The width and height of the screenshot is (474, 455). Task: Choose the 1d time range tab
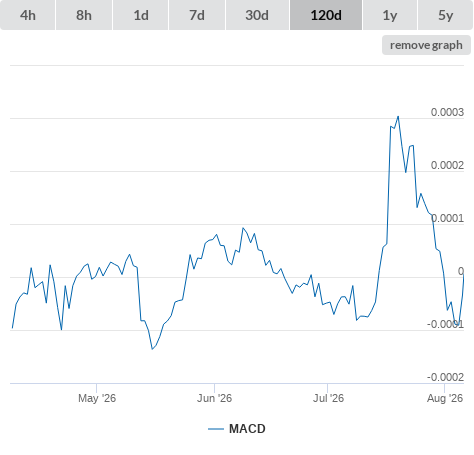(x=141, y=15)
